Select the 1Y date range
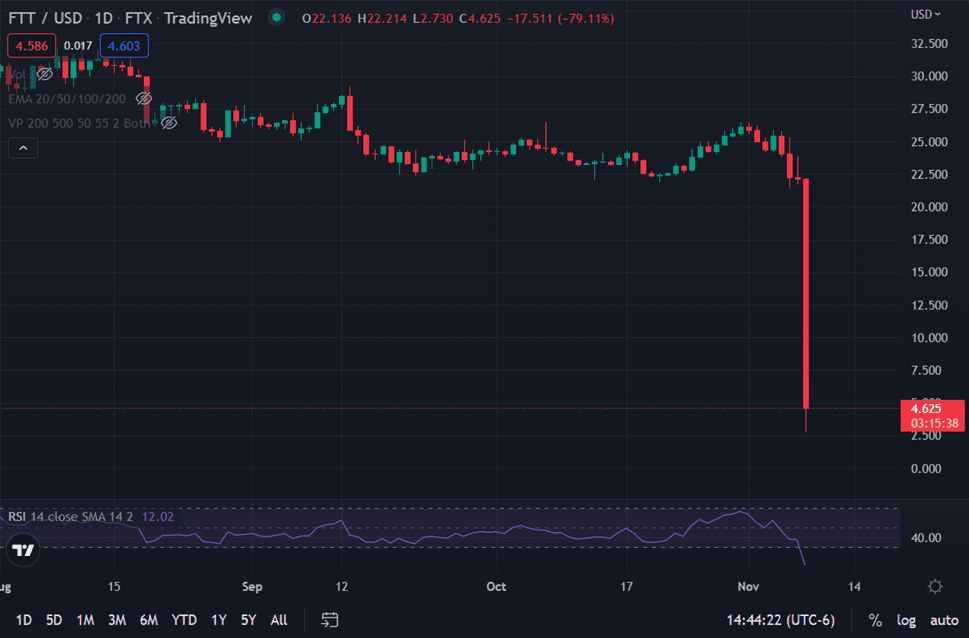This screenshot has width=969, height=638. click(x=219, y=620)
